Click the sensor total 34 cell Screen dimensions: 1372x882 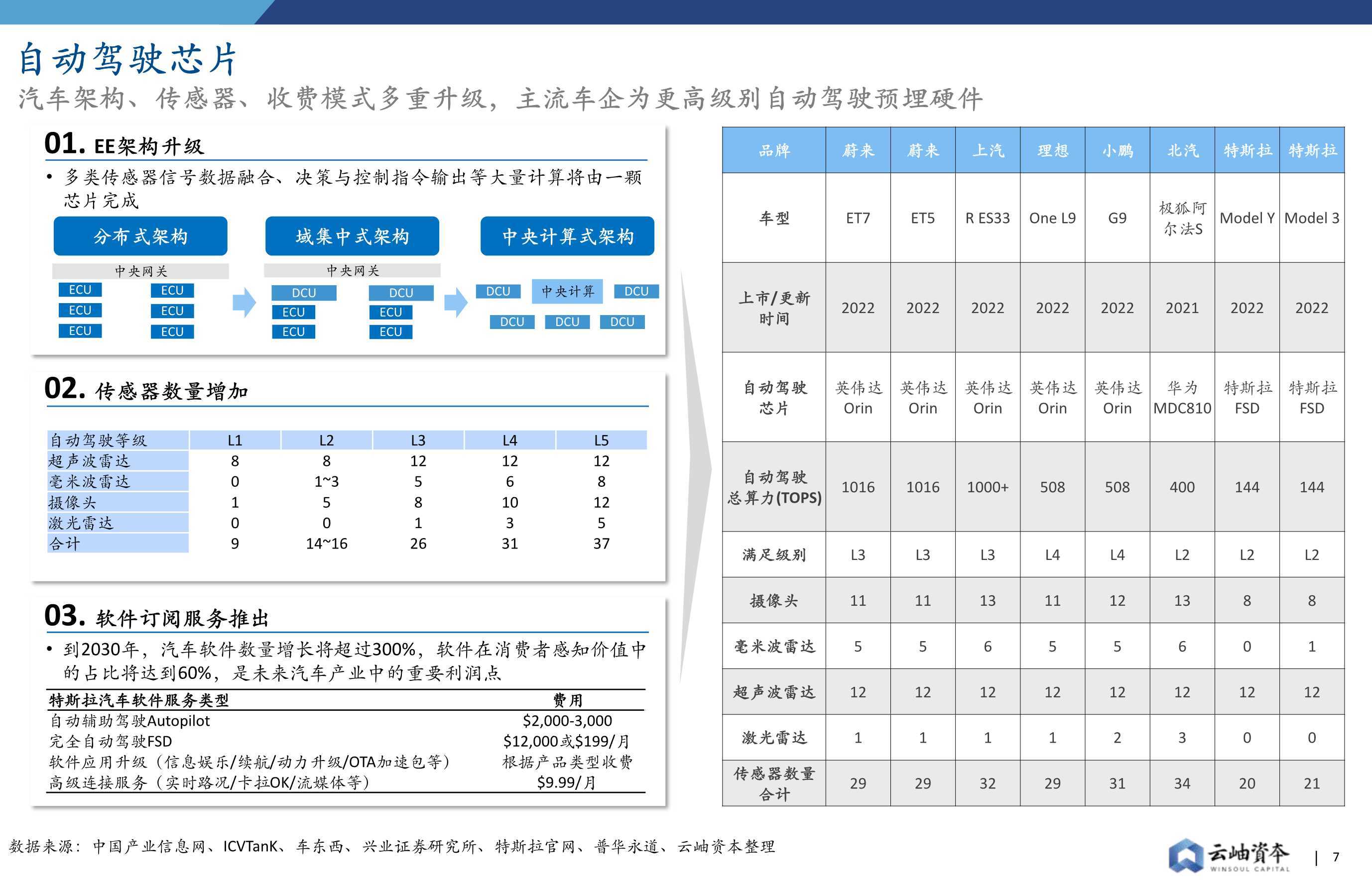[1182, 783]
